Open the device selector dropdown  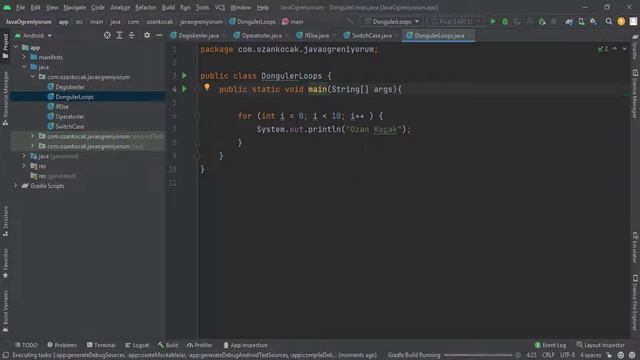click(x=456, y=22)
